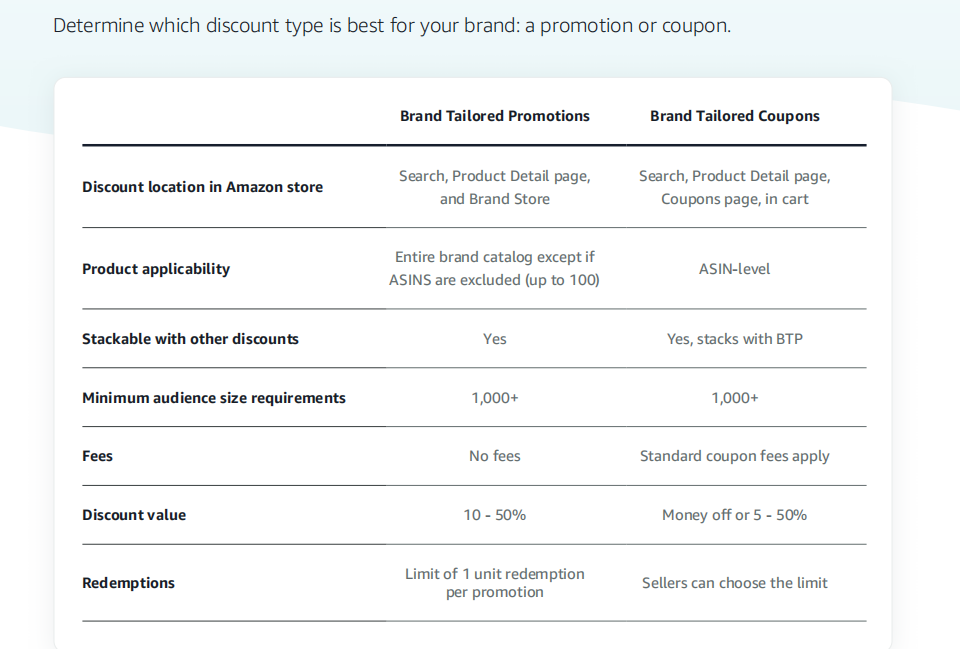Image resolution: width=960 pixels, height=649 pixels.
Task: Click 'Standard coupon fees apply' text
Action: 735,456
